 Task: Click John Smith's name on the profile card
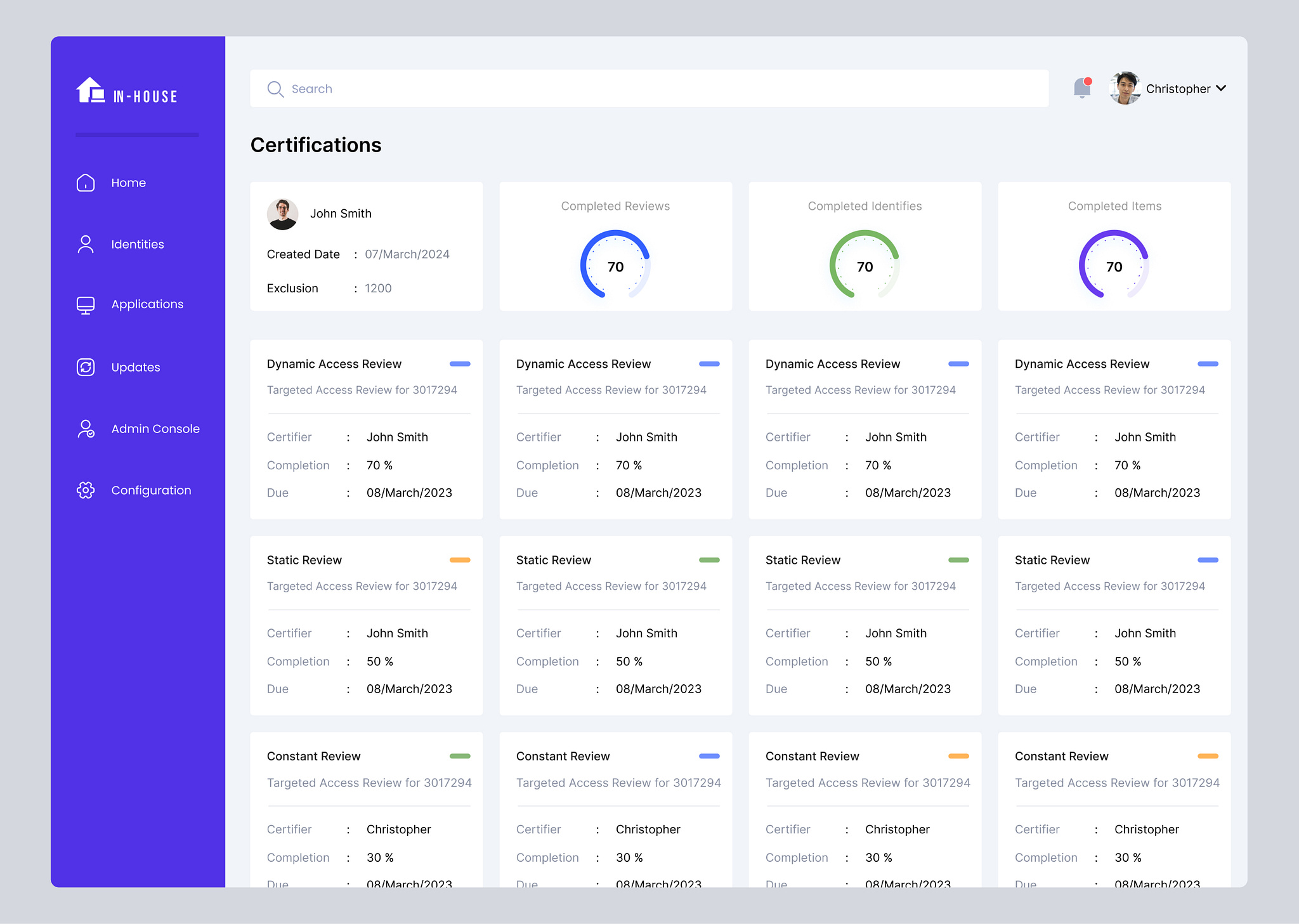tap(341, 213)
